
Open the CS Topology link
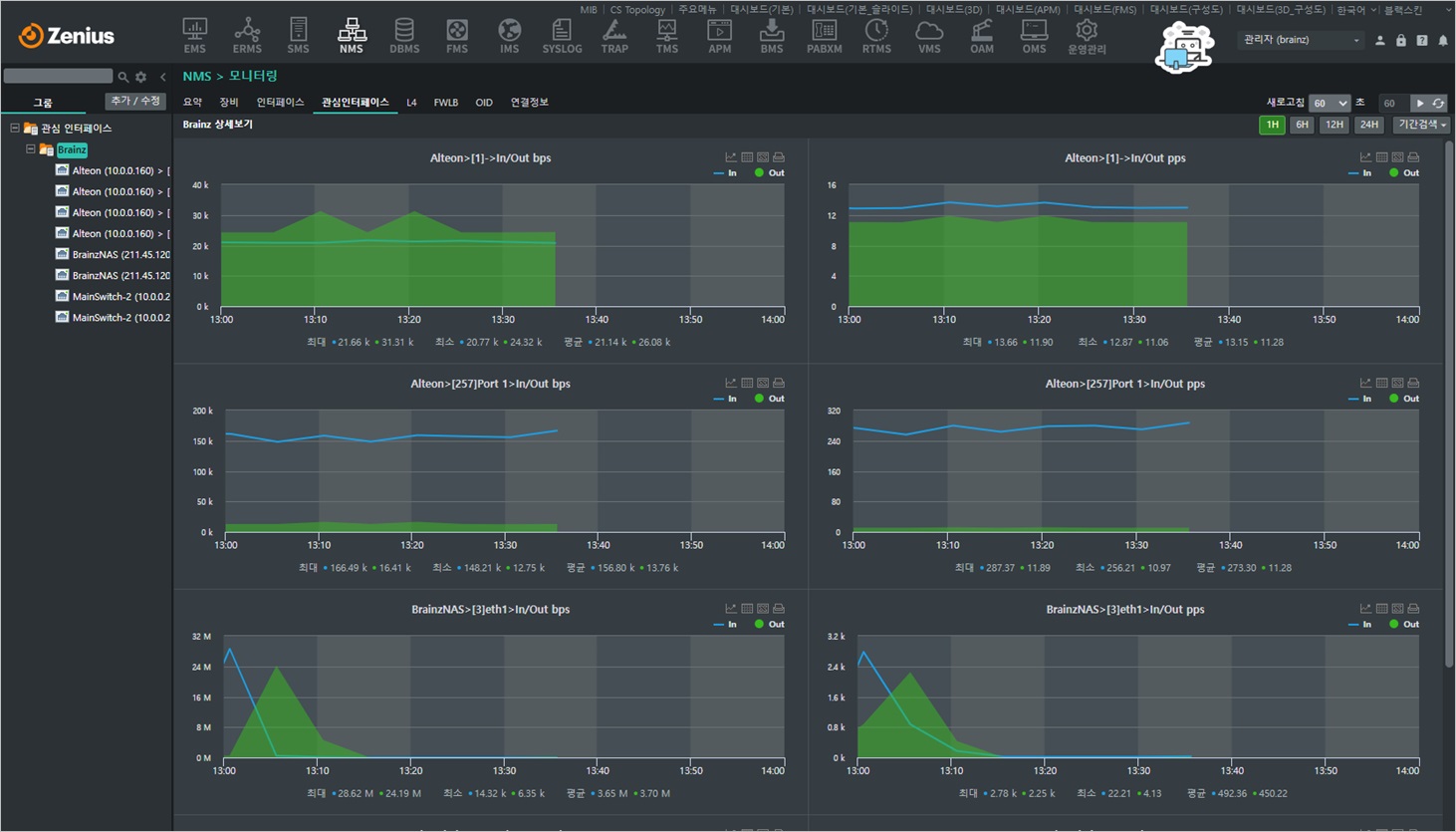point(637,10)
